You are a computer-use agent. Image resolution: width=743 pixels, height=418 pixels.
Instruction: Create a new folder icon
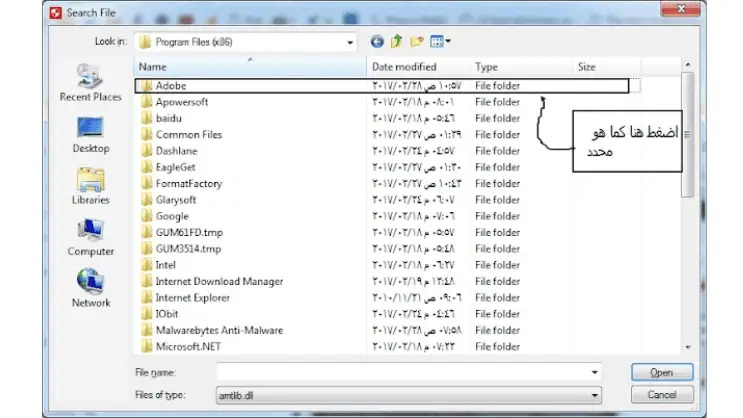417,42
